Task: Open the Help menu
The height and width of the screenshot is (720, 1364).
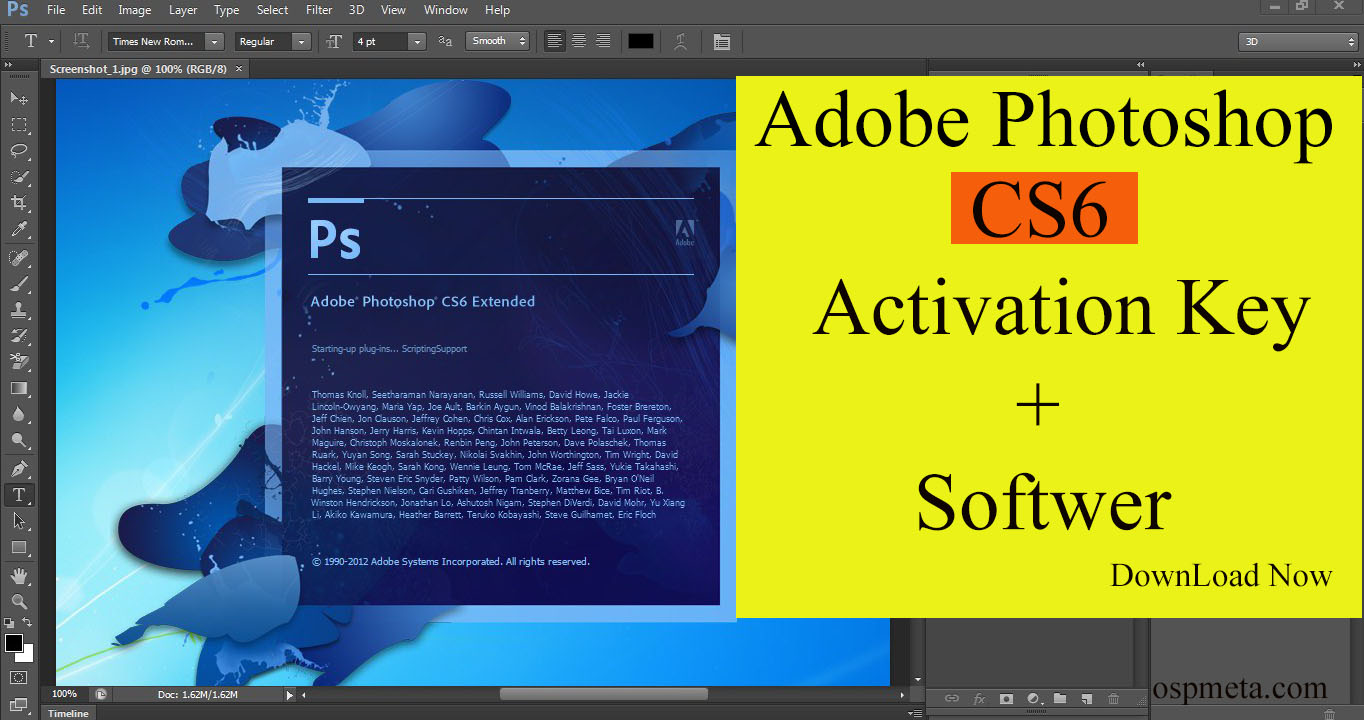Action: [x=497, y=10]
